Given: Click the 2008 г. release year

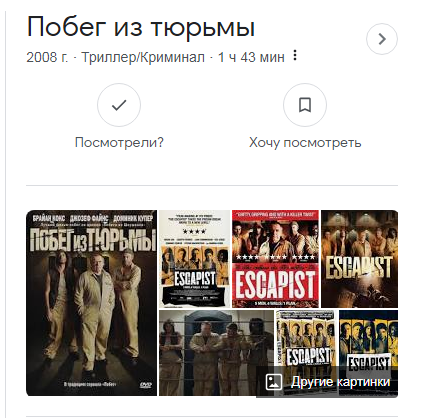Looking at the screenshot, I should (x=47, y=57).
